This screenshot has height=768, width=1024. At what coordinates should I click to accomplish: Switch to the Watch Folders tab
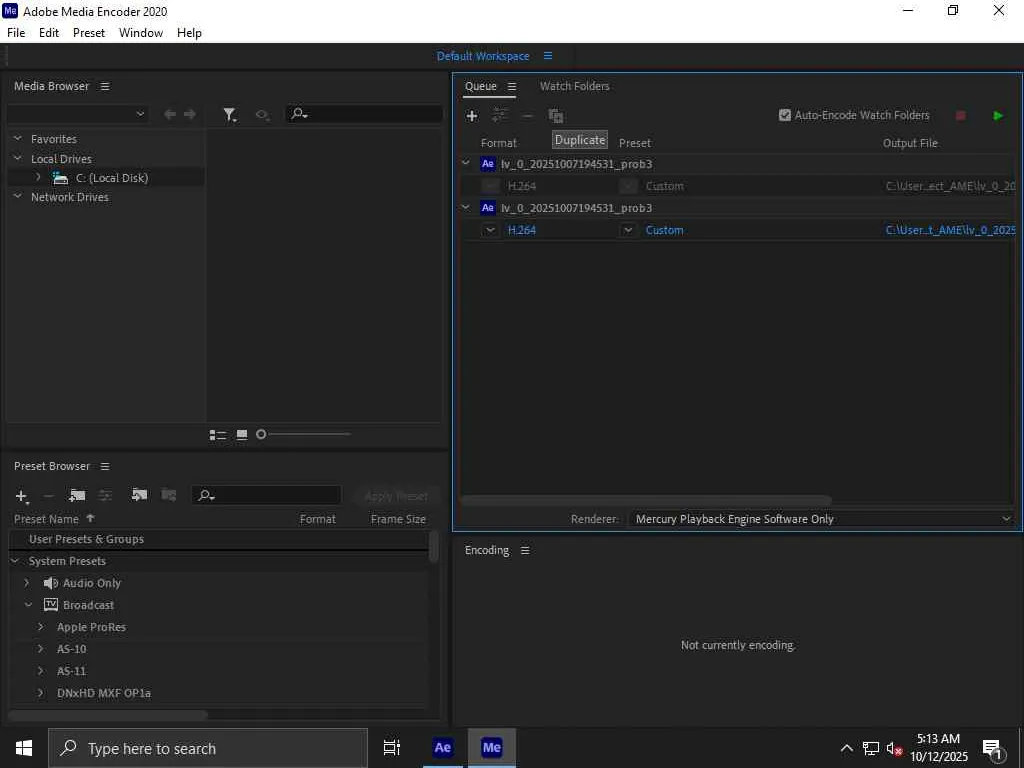pos(575,86)
